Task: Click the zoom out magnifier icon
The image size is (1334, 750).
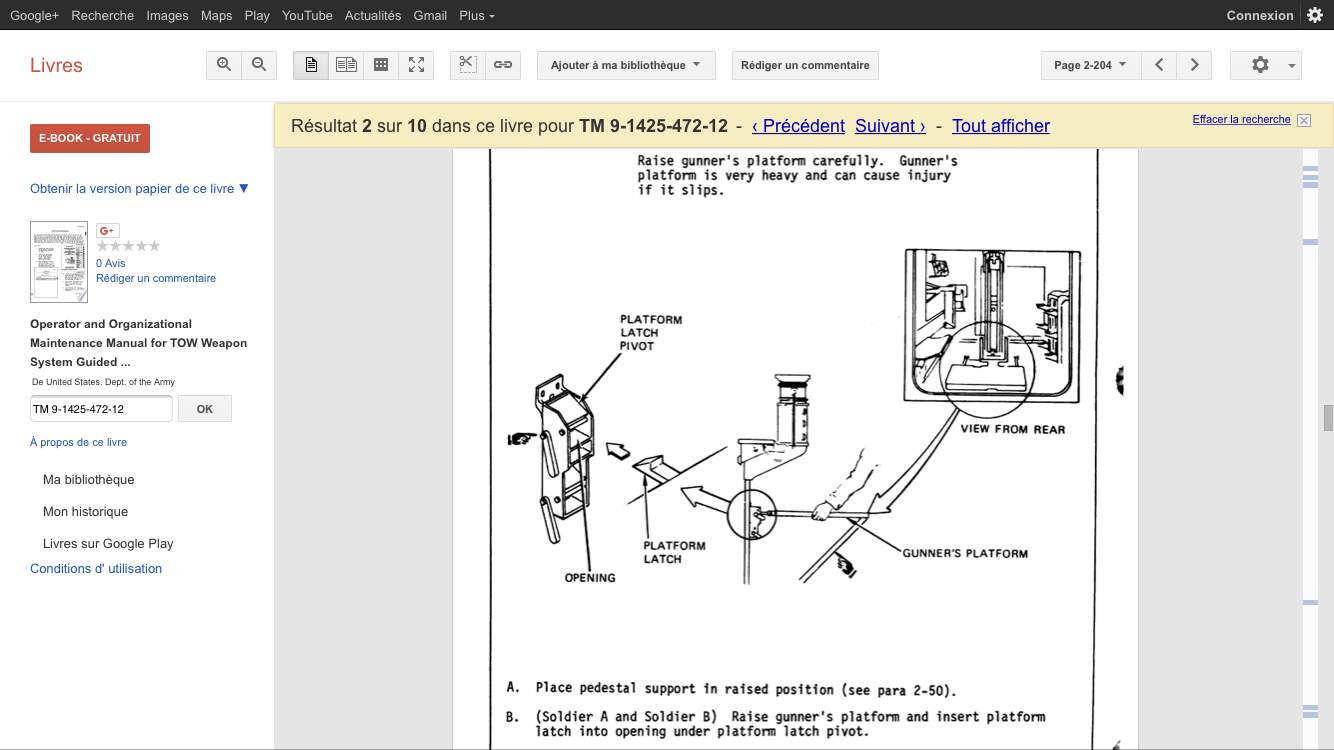Action: click(x=259, y=65)
